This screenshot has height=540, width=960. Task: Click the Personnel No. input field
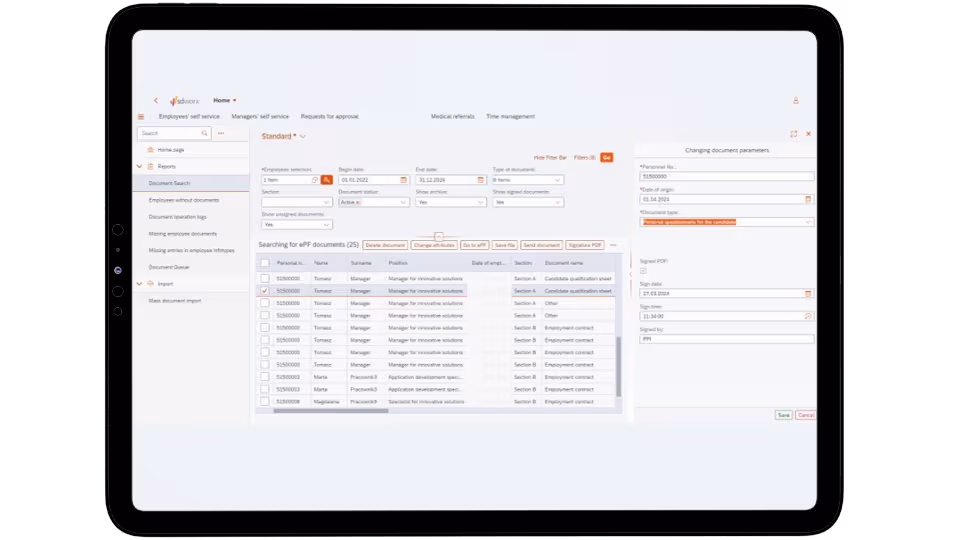pyautogui.click(x=727, y=177)
